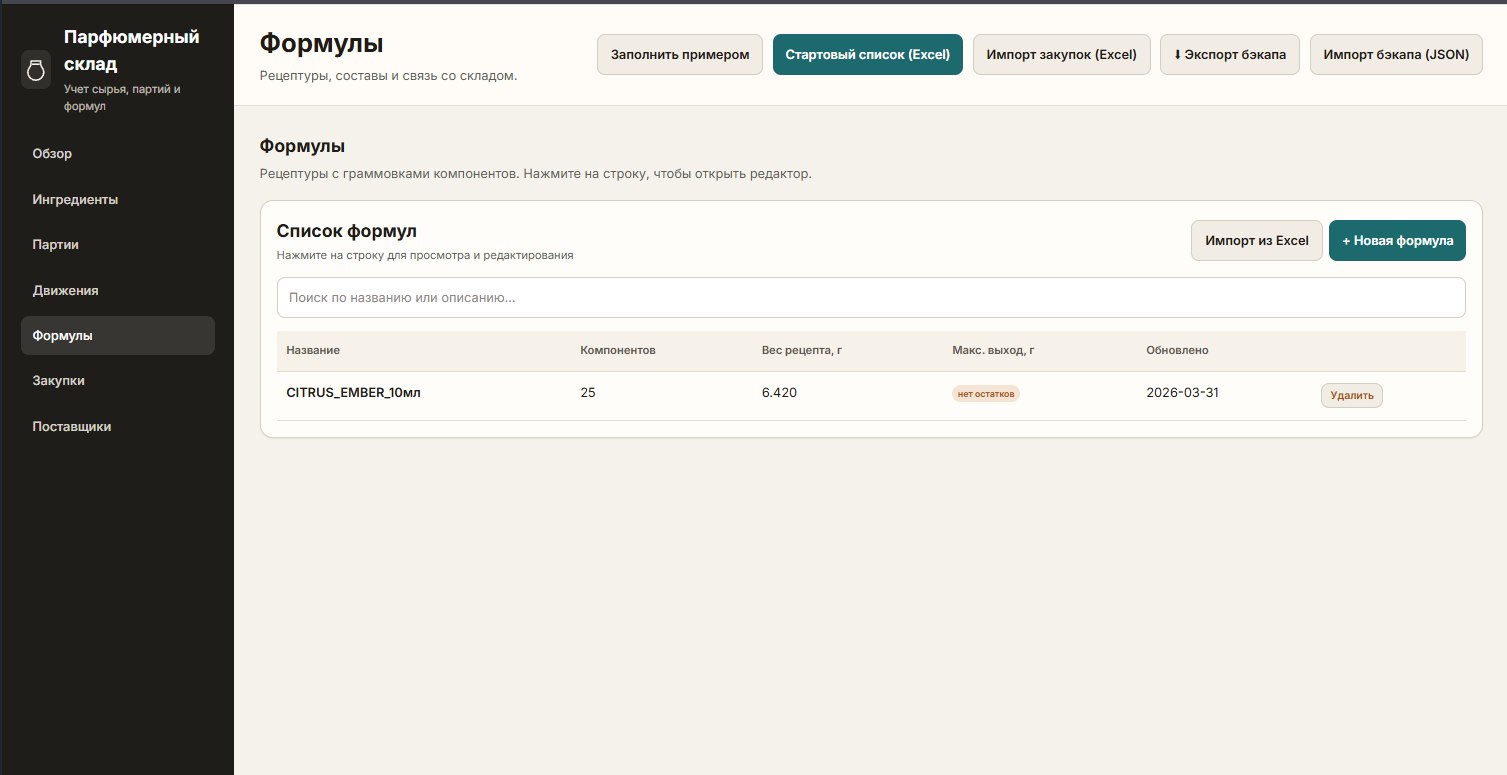Open the Партии page
Screen dimensions: 1507x775
coord(55,245)
